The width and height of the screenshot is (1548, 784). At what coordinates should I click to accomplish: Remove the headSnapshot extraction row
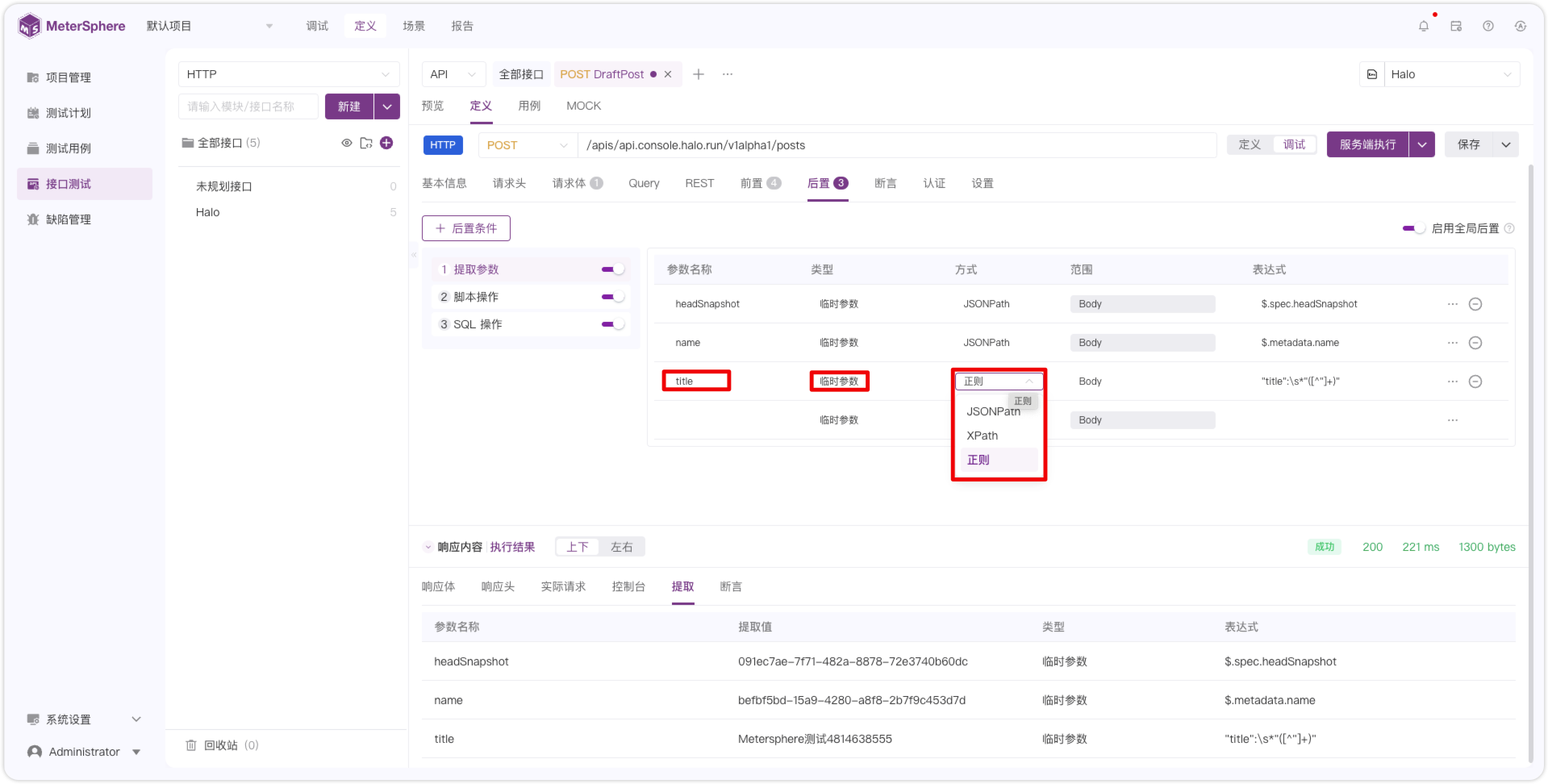pos(1475,304)
